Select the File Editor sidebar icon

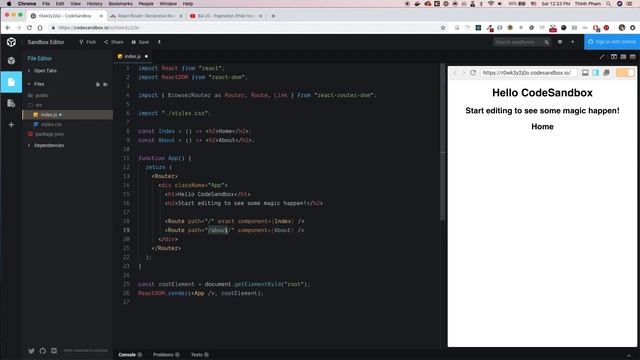point(11,82)
